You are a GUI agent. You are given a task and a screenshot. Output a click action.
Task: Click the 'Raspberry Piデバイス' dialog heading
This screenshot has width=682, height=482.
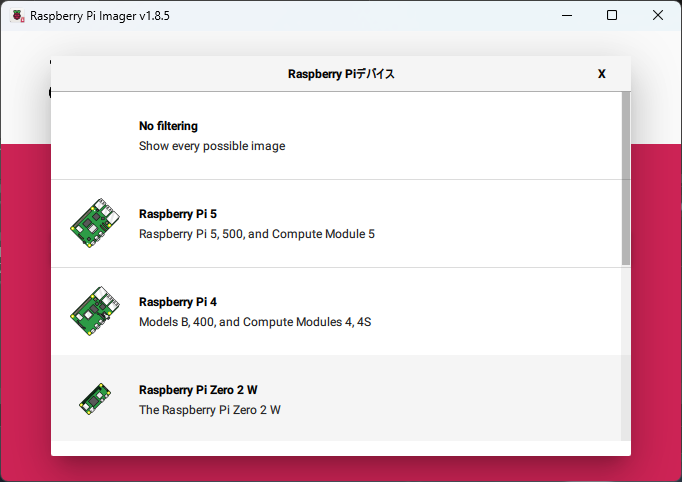(x=341, y=74)
